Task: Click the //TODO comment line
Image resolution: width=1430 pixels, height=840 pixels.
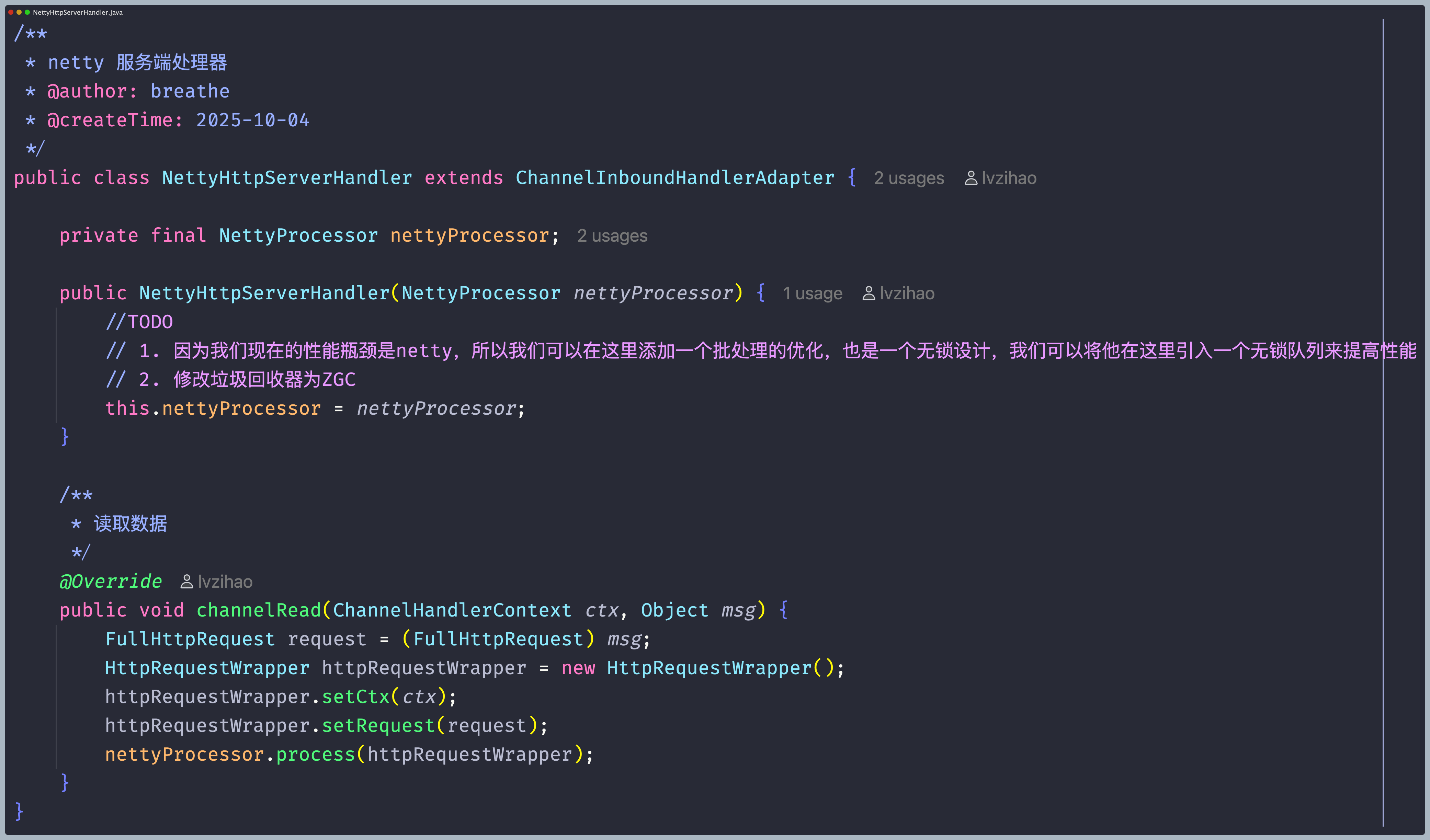Action: click(139, 322)
